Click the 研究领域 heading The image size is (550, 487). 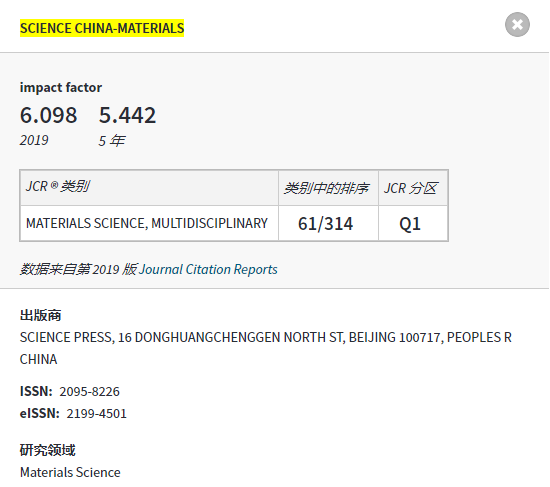(47, 450)
